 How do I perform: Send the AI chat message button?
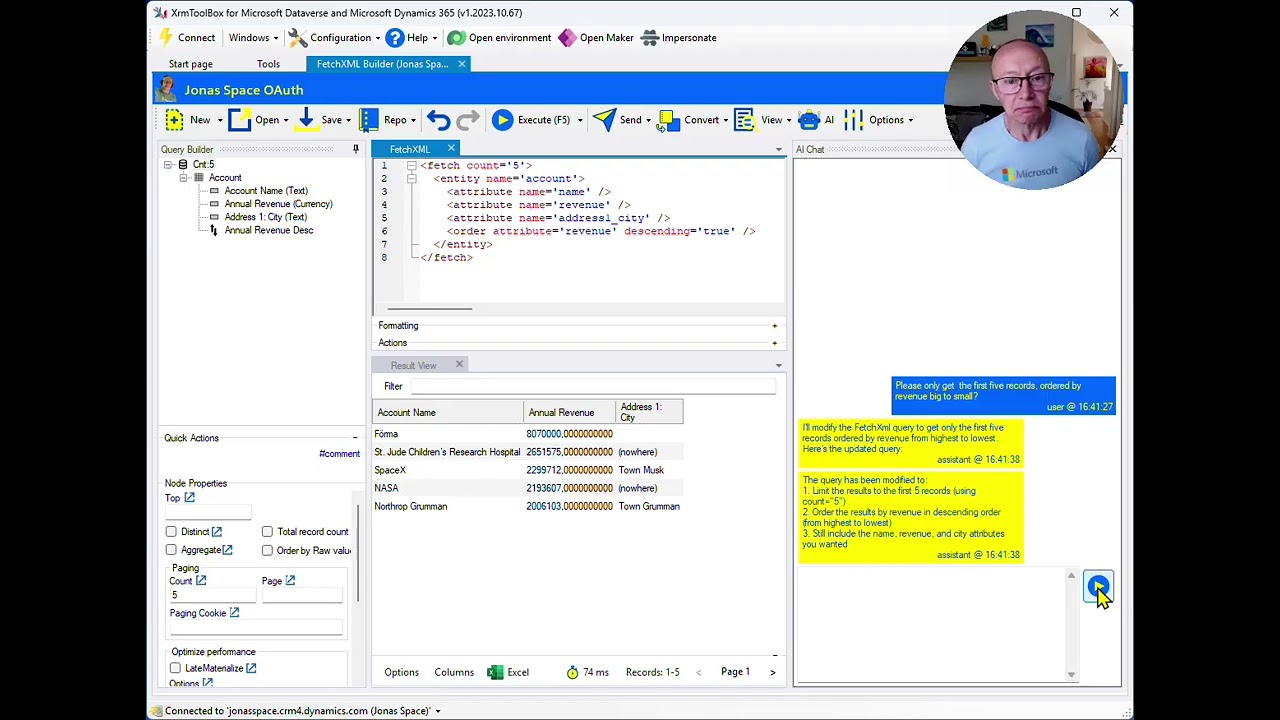coord(1098,587)
